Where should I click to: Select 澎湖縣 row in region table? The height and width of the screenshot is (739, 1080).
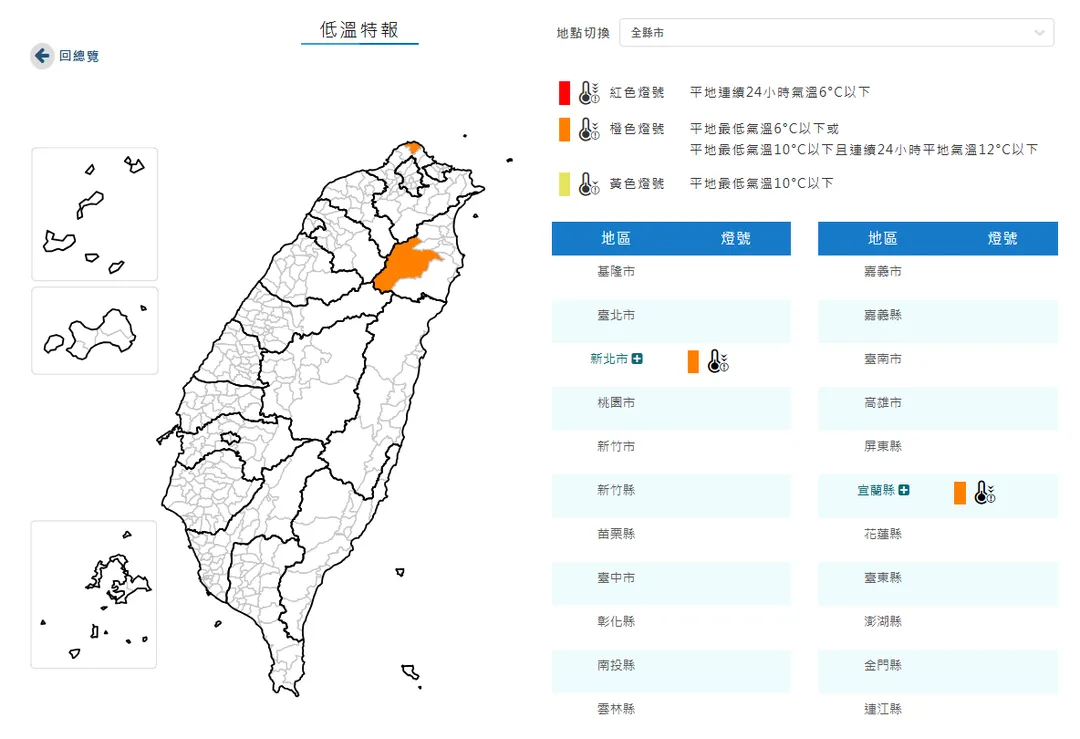click(x=937, y=627)
